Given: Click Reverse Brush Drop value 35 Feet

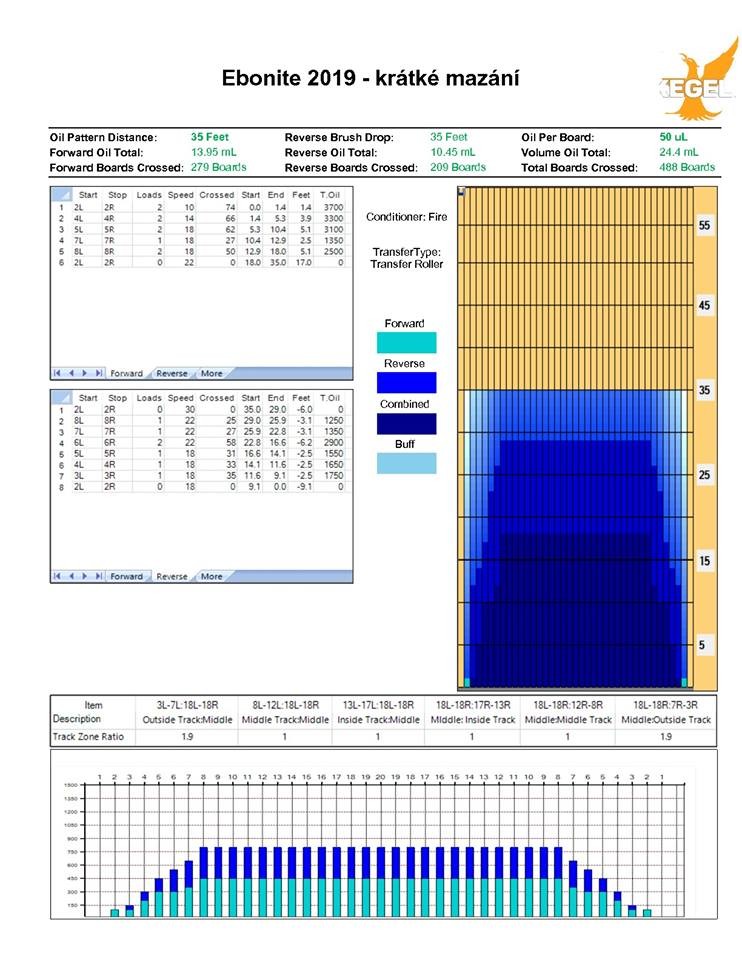Looking at the screenshot, I should pyautogui.click(x=448, y=137).
